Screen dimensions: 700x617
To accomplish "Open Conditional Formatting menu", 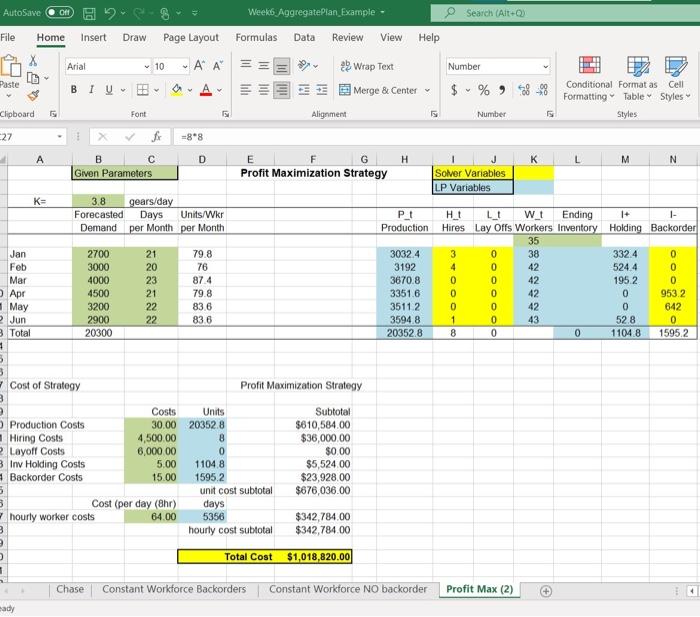I will [589, 79].
